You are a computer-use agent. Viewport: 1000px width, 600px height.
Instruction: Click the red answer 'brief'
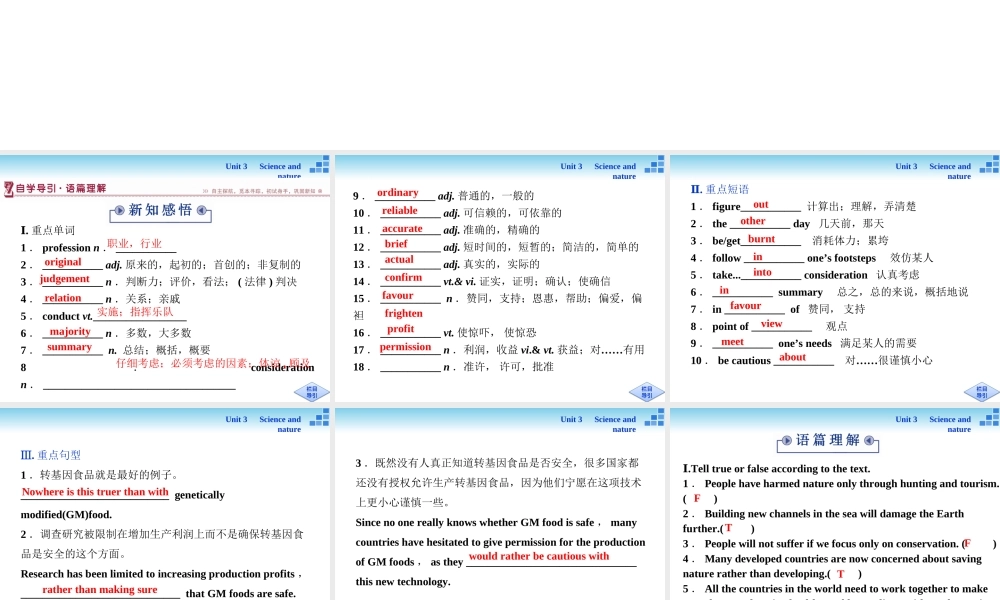[396, 244]
